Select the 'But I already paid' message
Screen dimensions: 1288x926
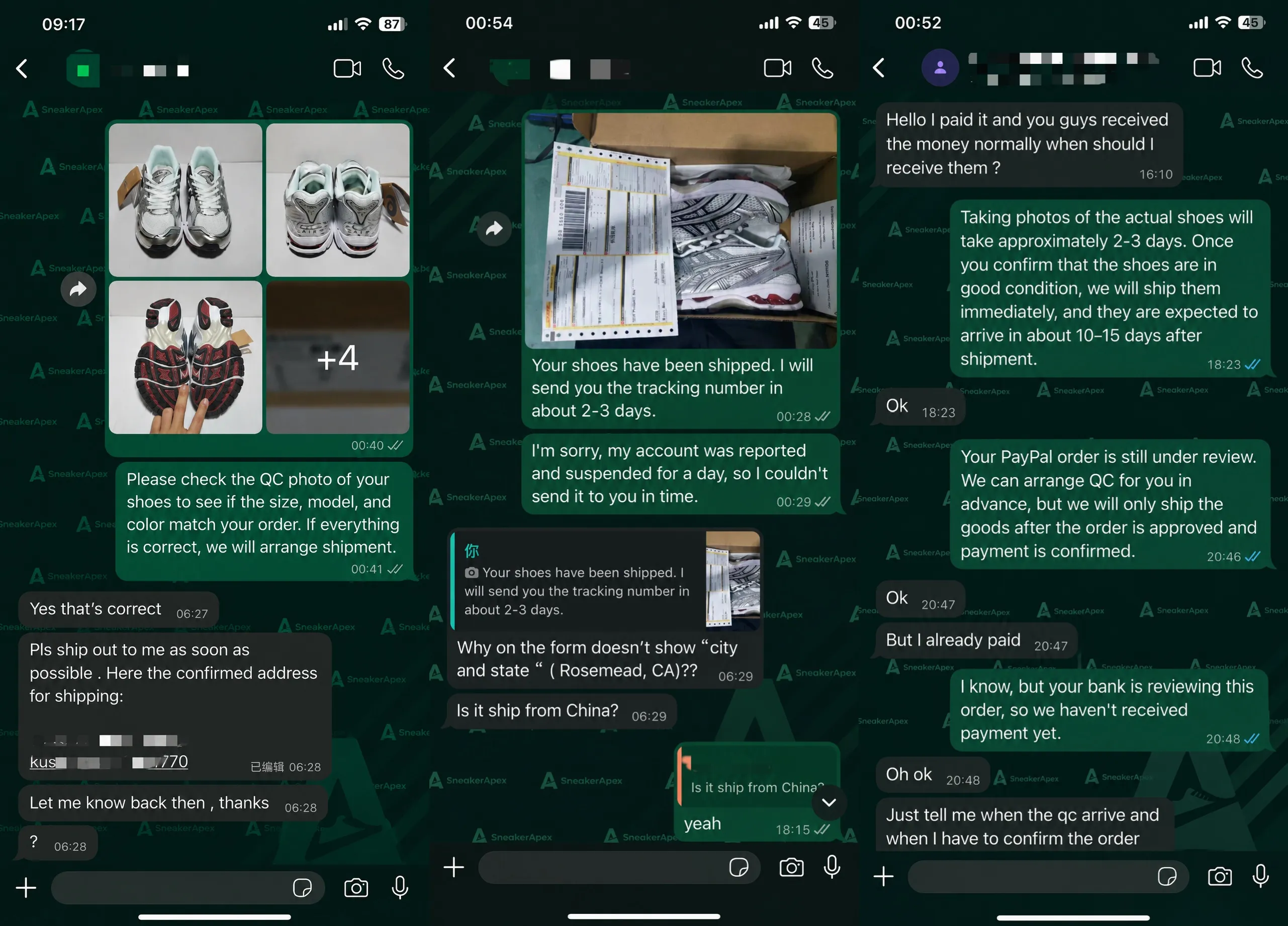coord(976,641)
